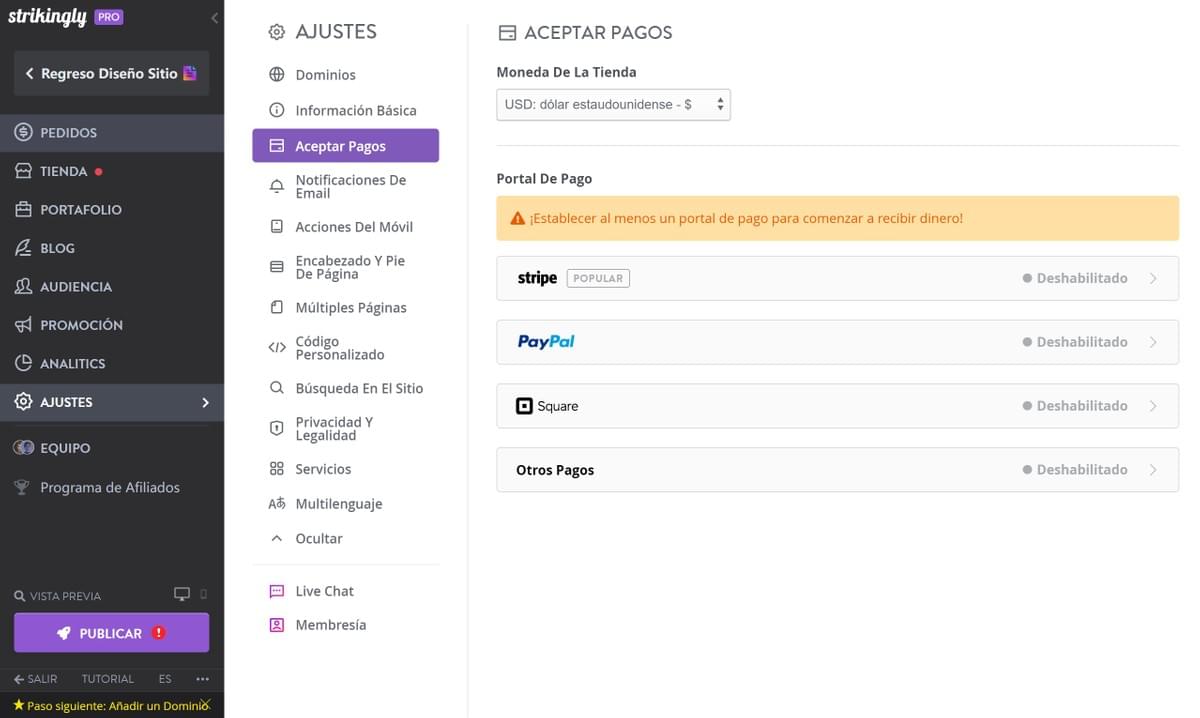This screenshot has width=1200, height=718.
Task: Enable the Stripe payment gateway
Action: (837, 277)
